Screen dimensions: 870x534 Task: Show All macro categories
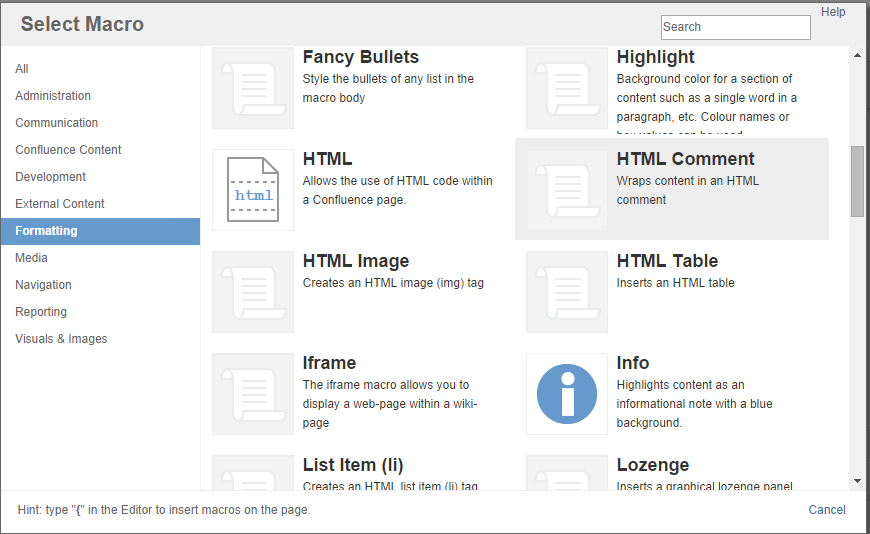tap(100, 69)
